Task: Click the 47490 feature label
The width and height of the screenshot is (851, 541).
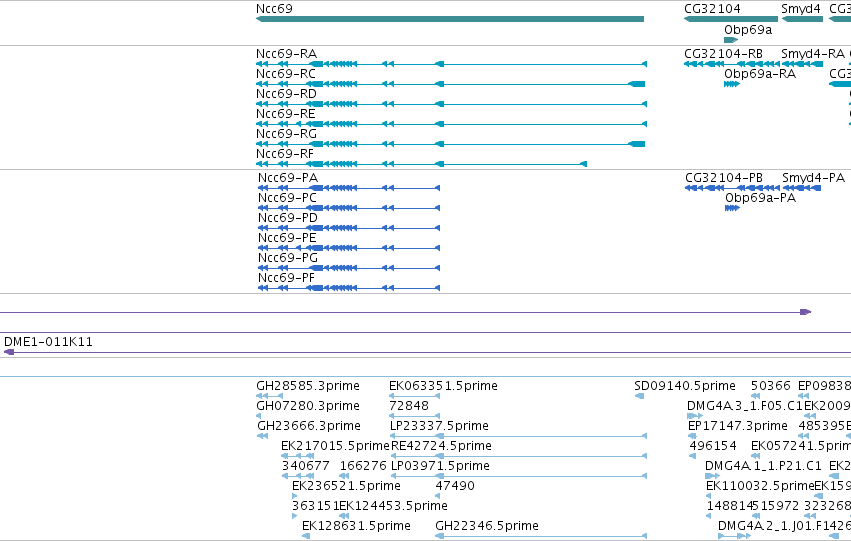Action: [455, 486]
